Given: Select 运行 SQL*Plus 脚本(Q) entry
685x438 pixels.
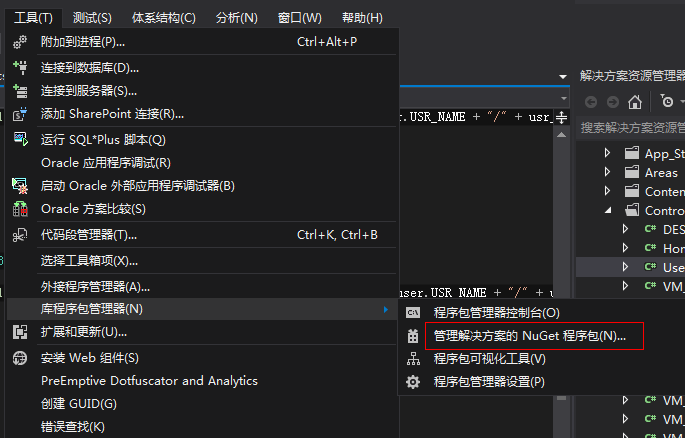Looking at the screenshot, I should (x=201, y=140).
